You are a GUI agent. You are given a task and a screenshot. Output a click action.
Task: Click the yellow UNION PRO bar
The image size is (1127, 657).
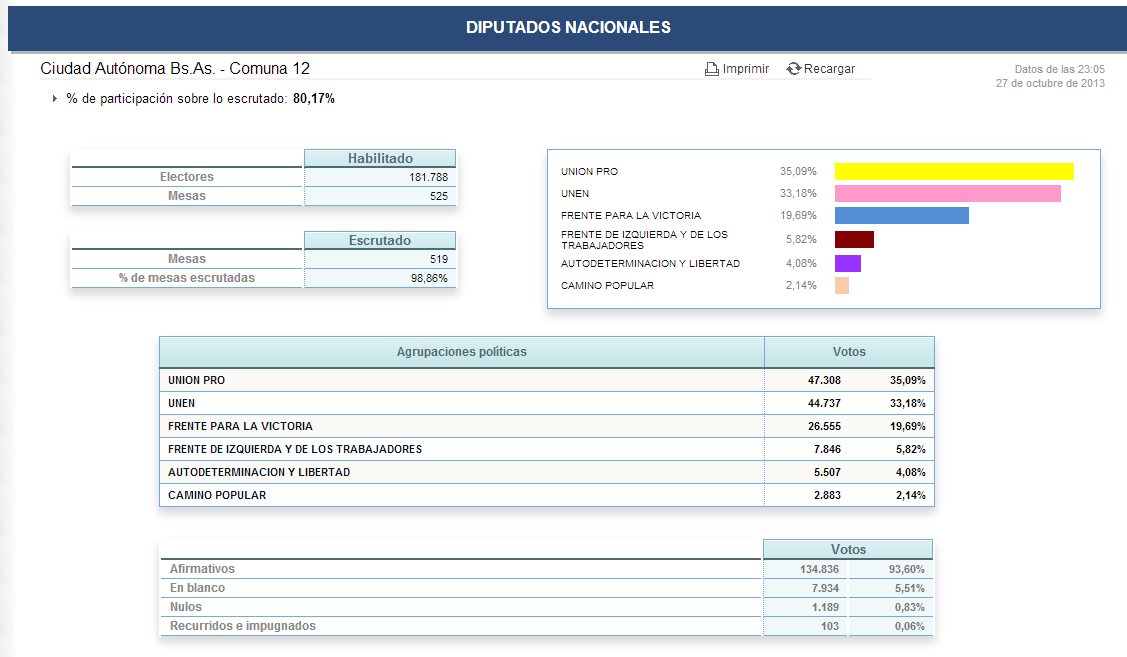pos(953,172)
